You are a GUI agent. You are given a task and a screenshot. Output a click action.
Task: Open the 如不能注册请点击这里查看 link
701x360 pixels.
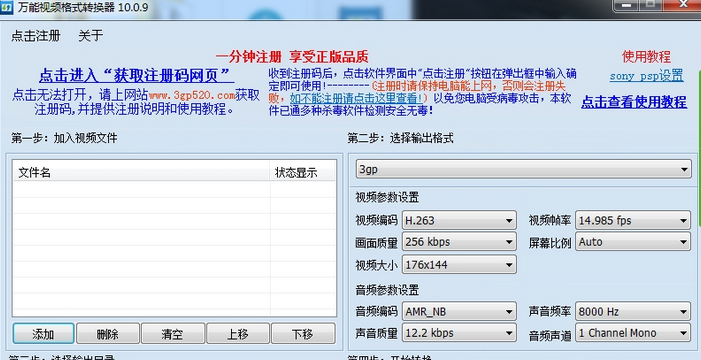[356, 97]
